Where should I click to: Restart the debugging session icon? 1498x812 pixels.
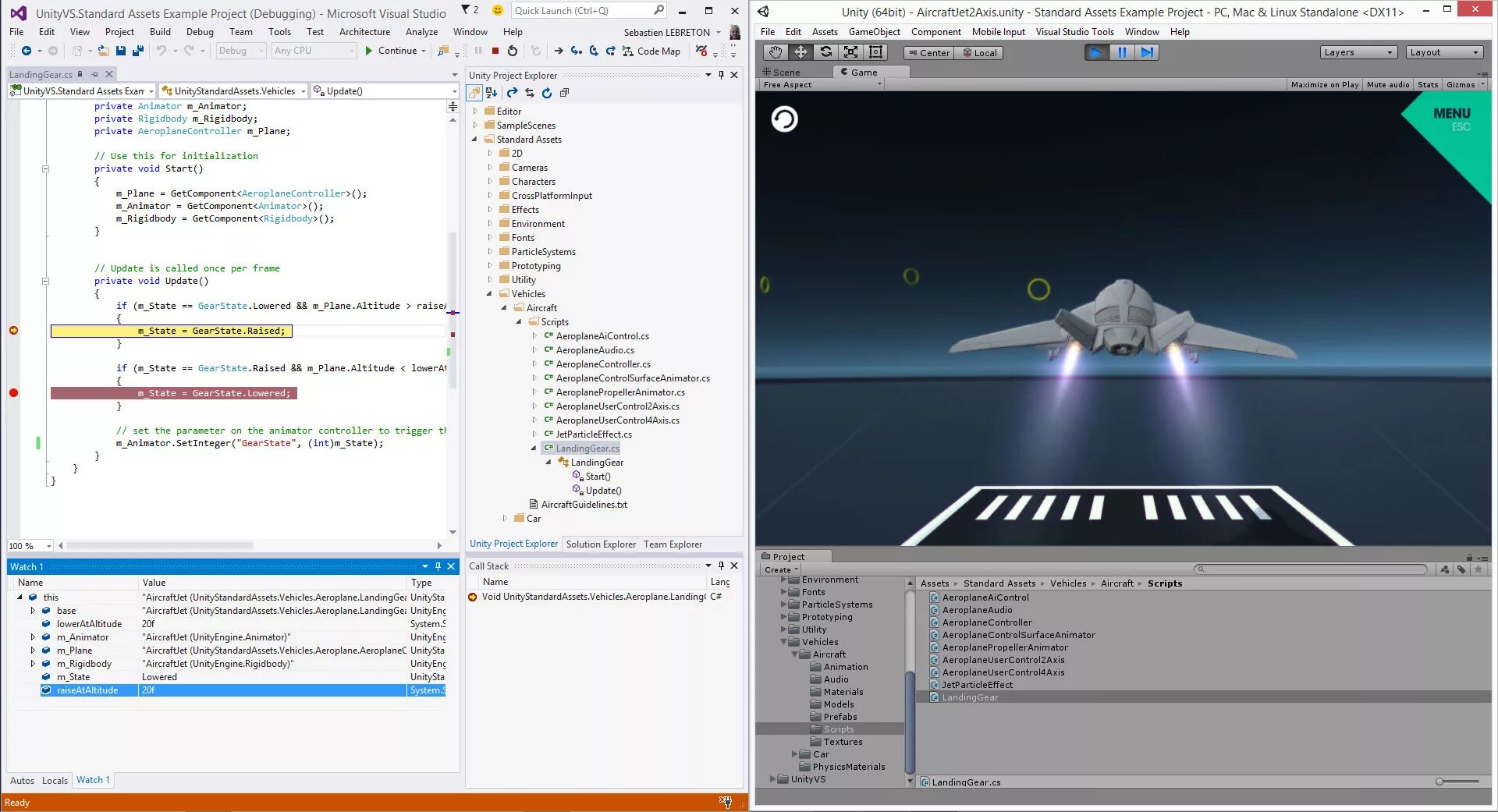click(512, 51)
